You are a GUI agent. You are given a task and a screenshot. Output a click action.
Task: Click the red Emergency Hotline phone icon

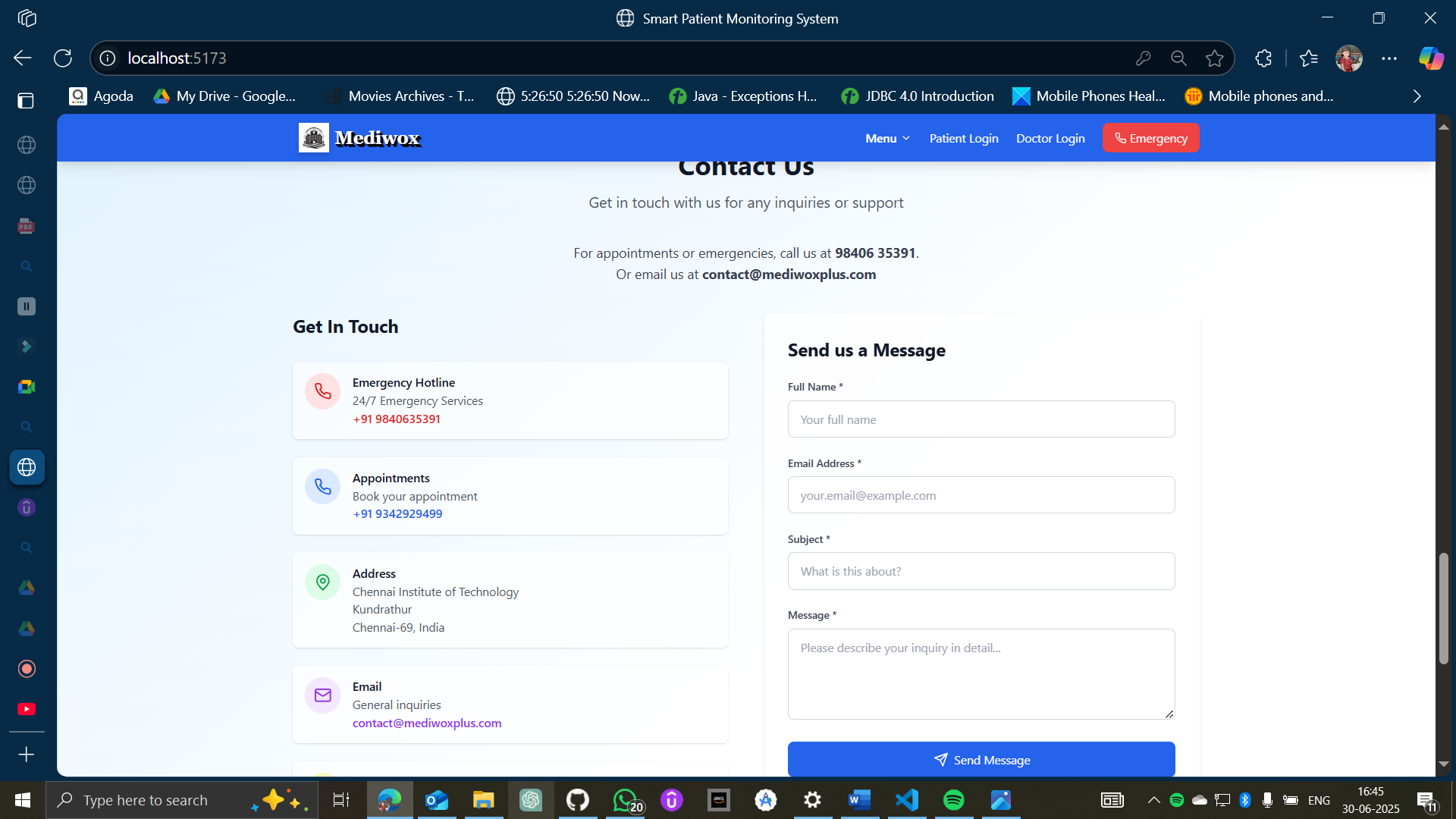322,391
